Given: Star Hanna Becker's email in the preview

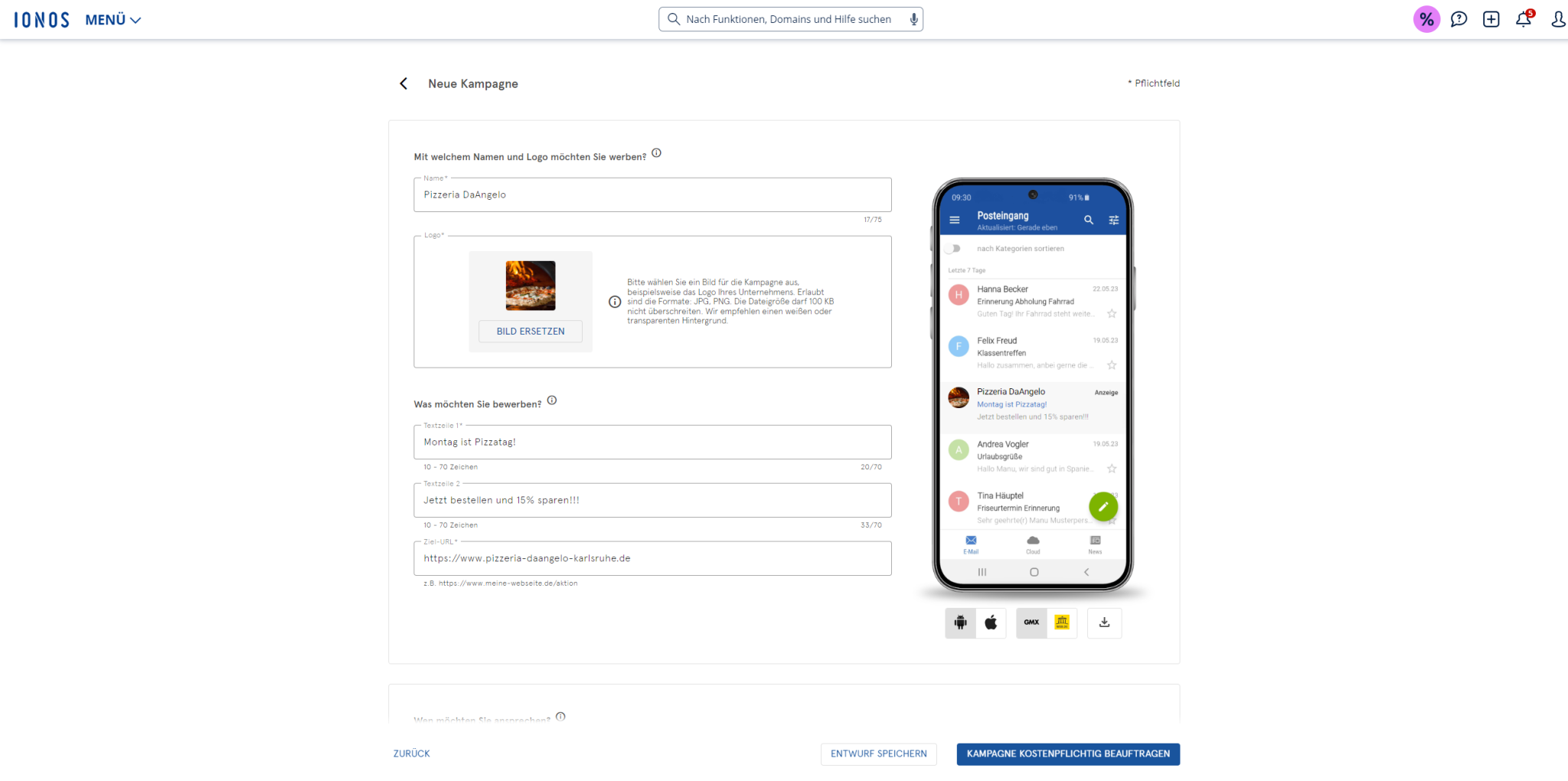Looking at the screenshot, I should (x=1112, y=313).
